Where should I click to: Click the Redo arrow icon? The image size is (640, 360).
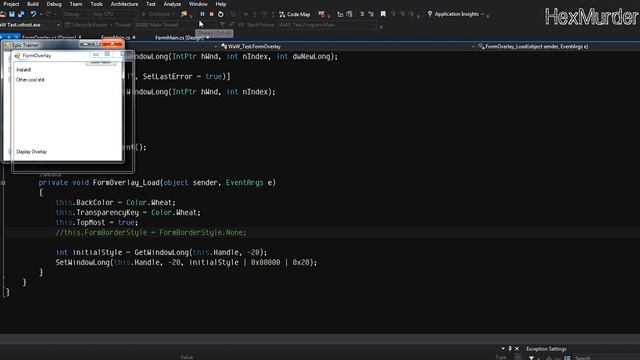pos(49,14)
